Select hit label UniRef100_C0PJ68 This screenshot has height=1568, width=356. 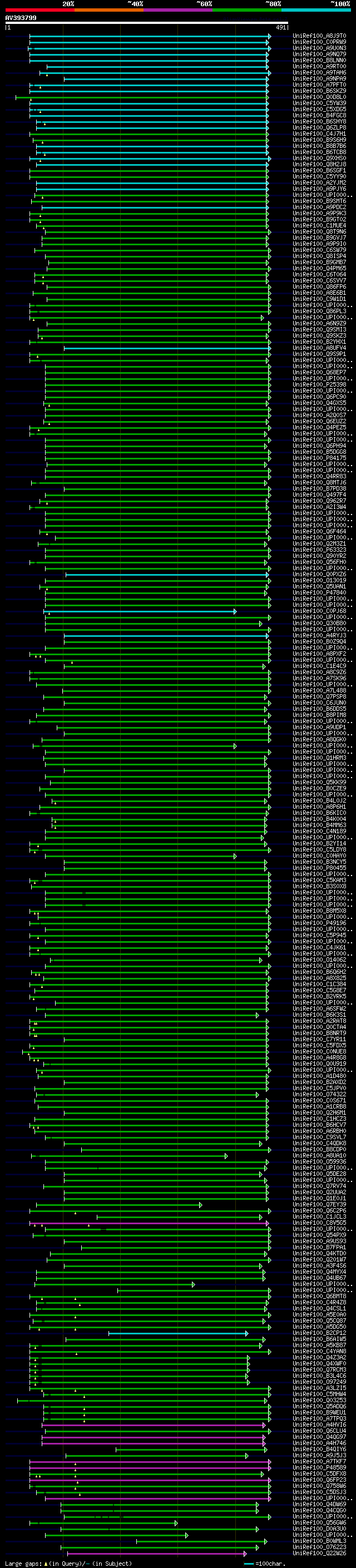(319, 611)
